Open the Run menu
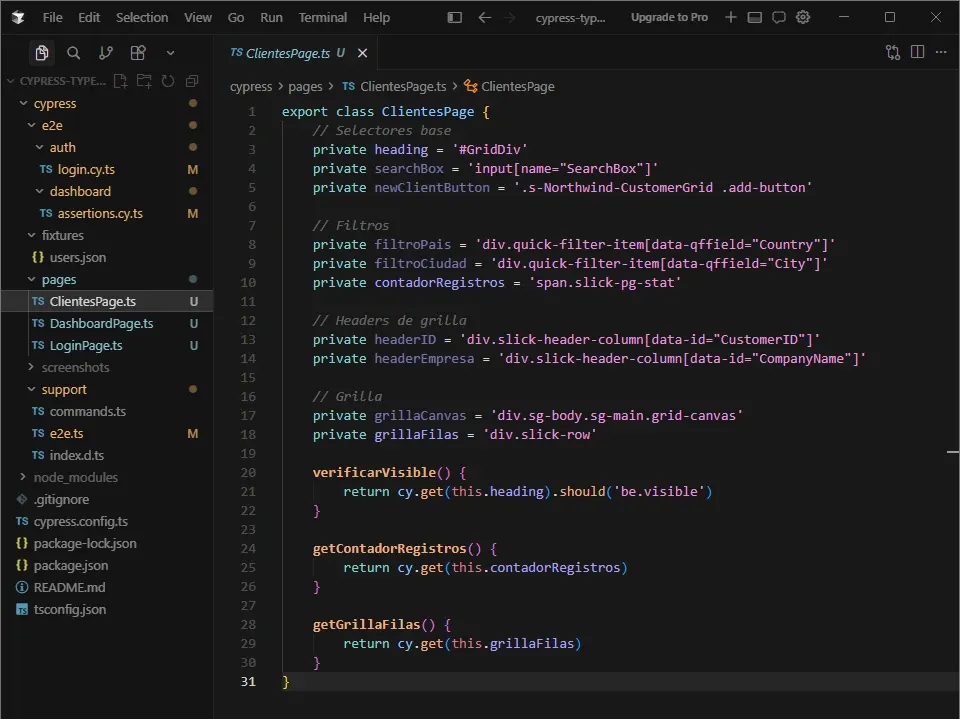The image size is (960, 719). (x=271, y=17)
